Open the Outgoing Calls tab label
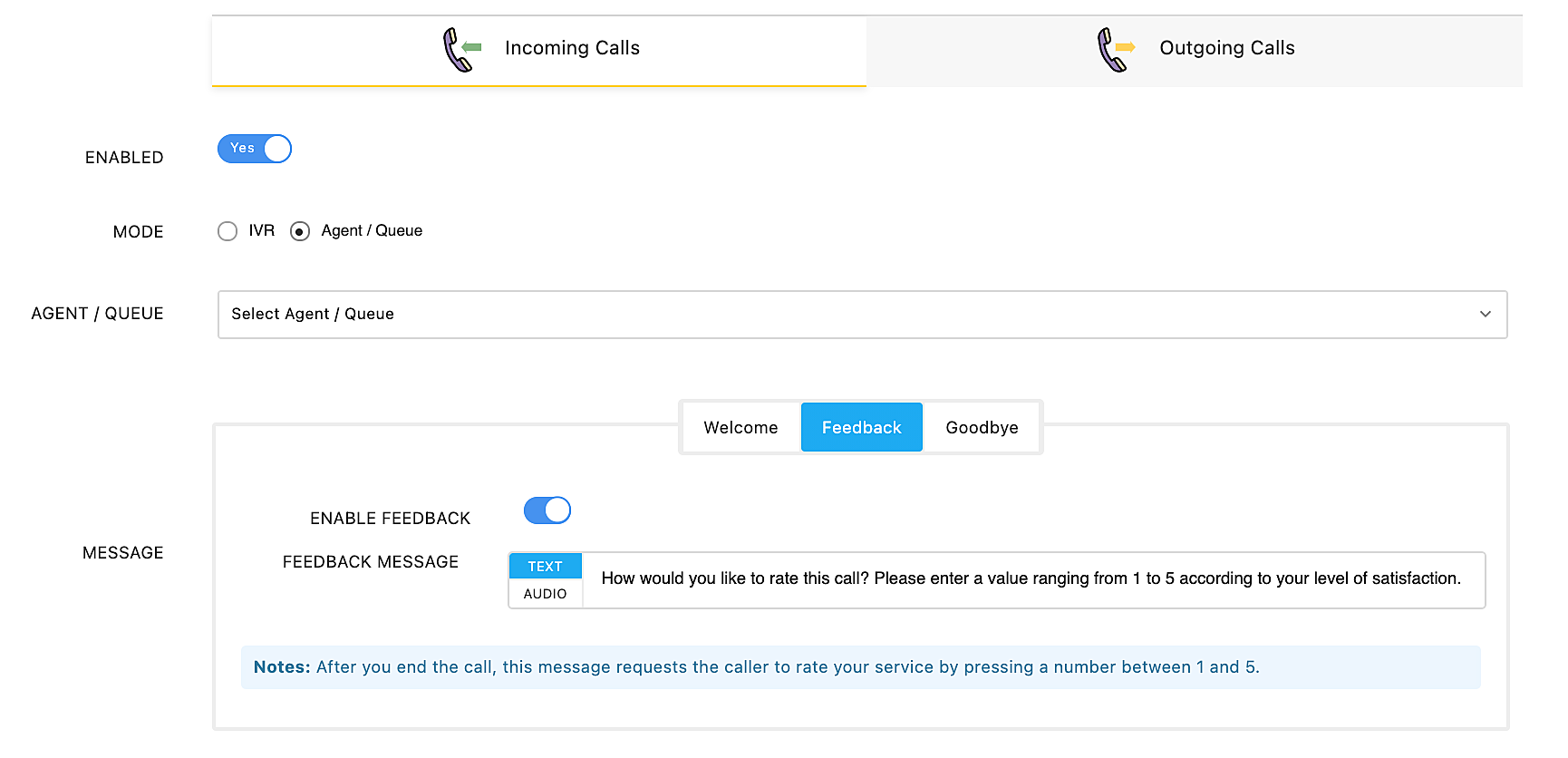Screen dimensions: 1568x758 coord(1226,48)
